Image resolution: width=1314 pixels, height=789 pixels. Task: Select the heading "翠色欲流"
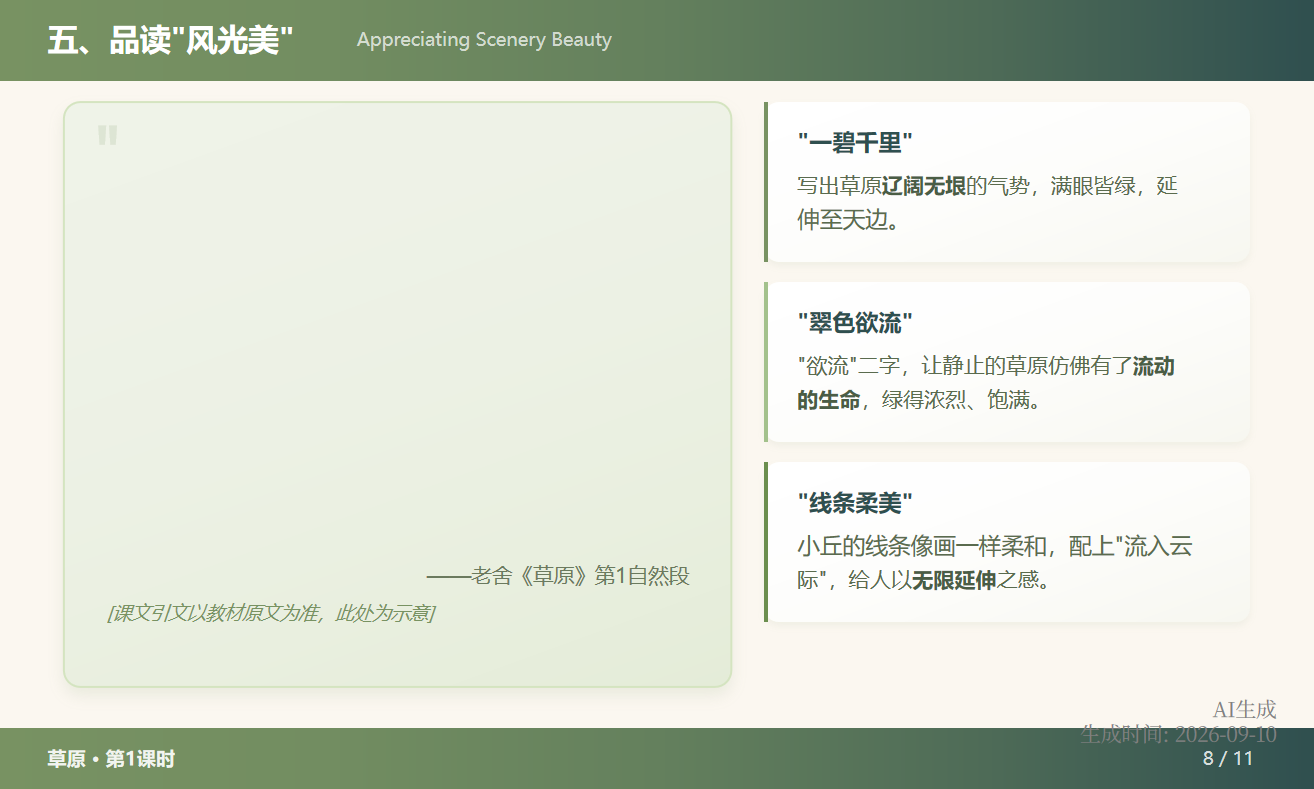pos(856,323)
